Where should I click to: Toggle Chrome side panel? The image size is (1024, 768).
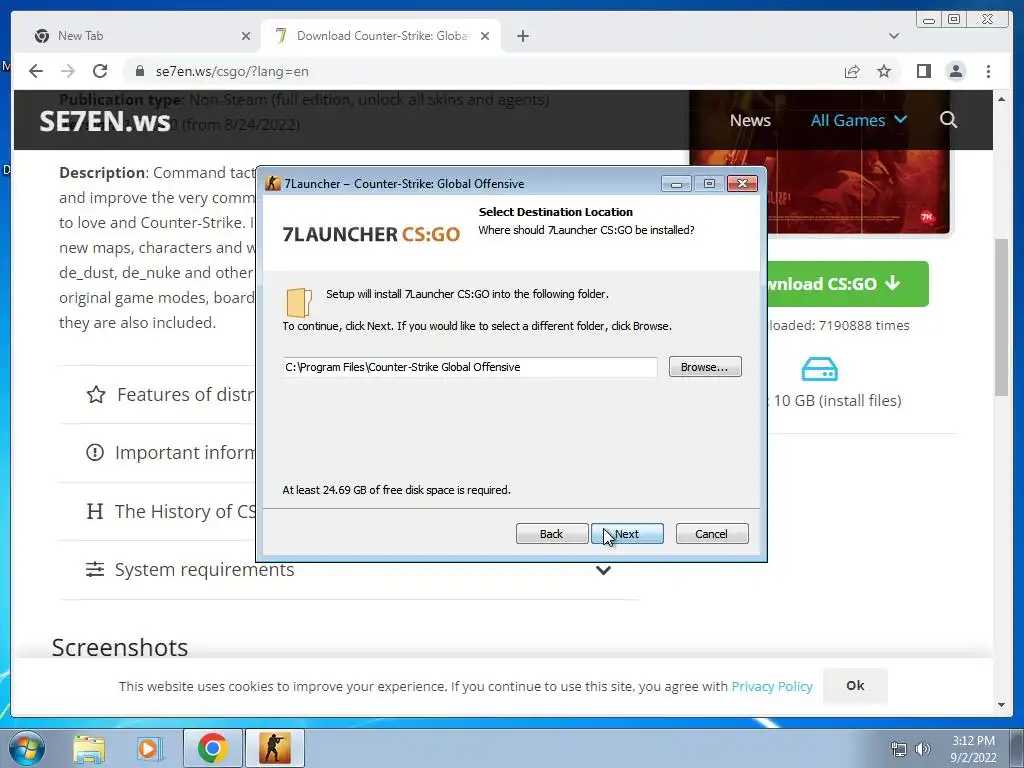[923, 71]
